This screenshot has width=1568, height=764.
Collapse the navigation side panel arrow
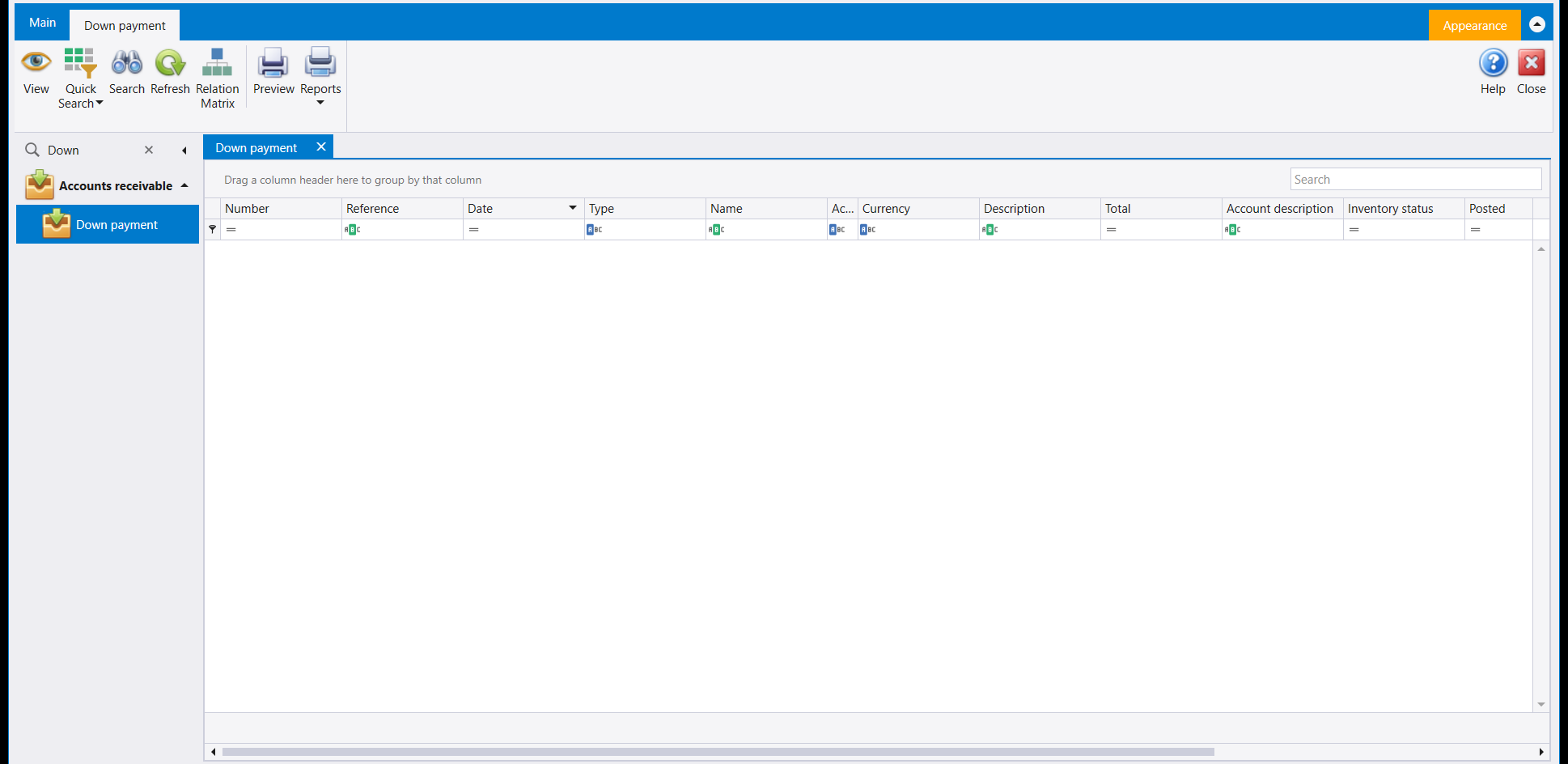coord(184,151)
